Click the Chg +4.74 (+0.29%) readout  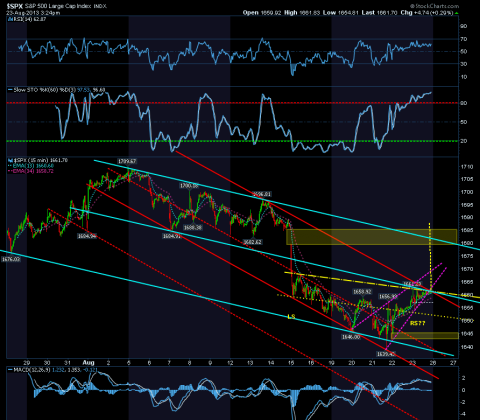(x=427, y=13)
